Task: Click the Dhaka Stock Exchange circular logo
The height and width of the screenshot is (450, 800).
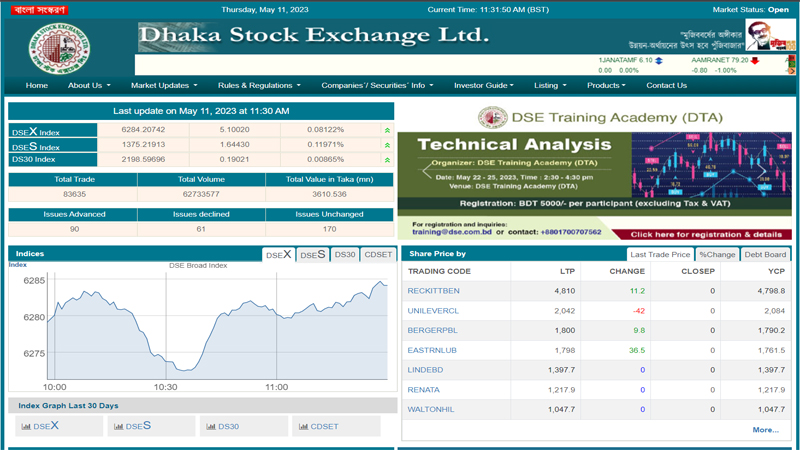Action: point(59,47)
